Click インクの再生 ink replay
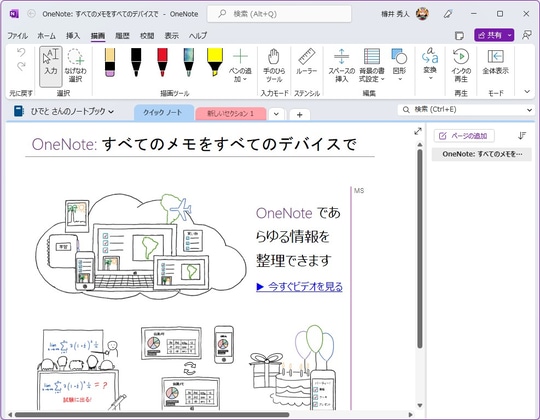The height and width of the screenshot is (420, 540). pyautogui.click(x=461, y=65)
